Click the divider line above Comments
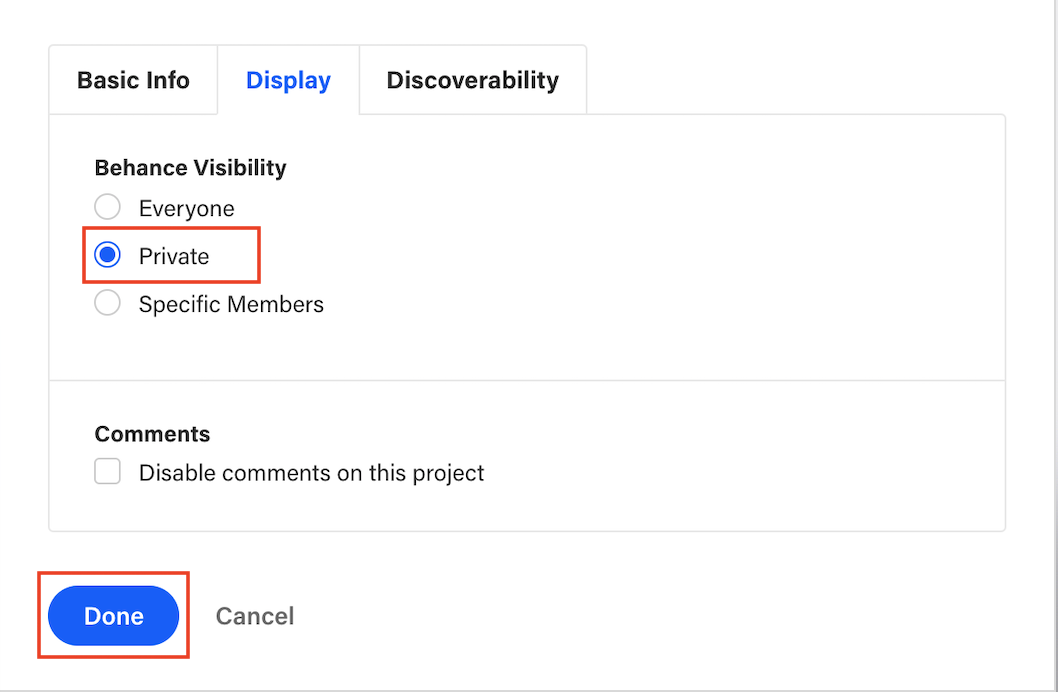This screenshot has height=692, width=1058. coord(527,380)
